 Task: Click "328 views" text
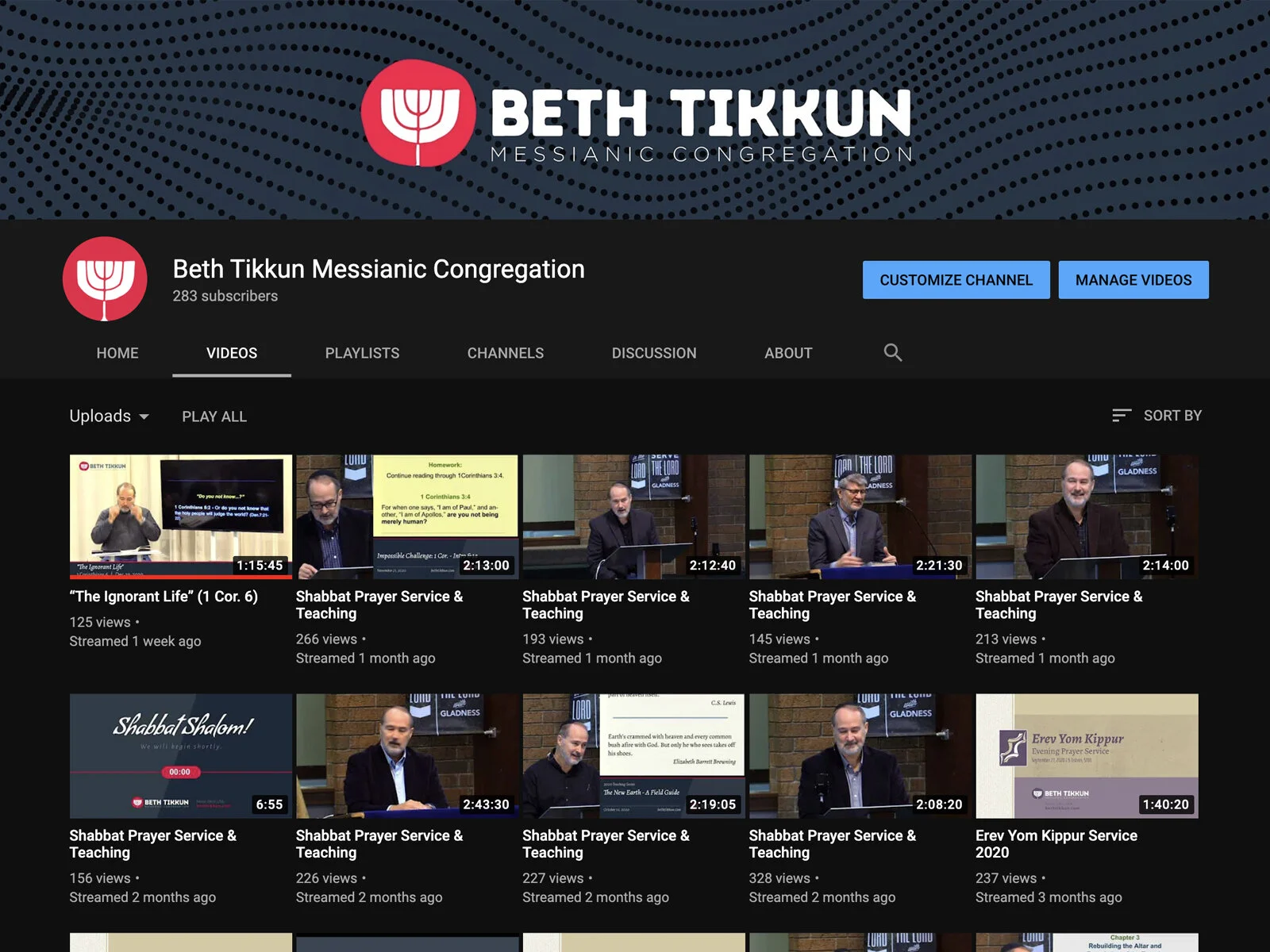(779, 878)
